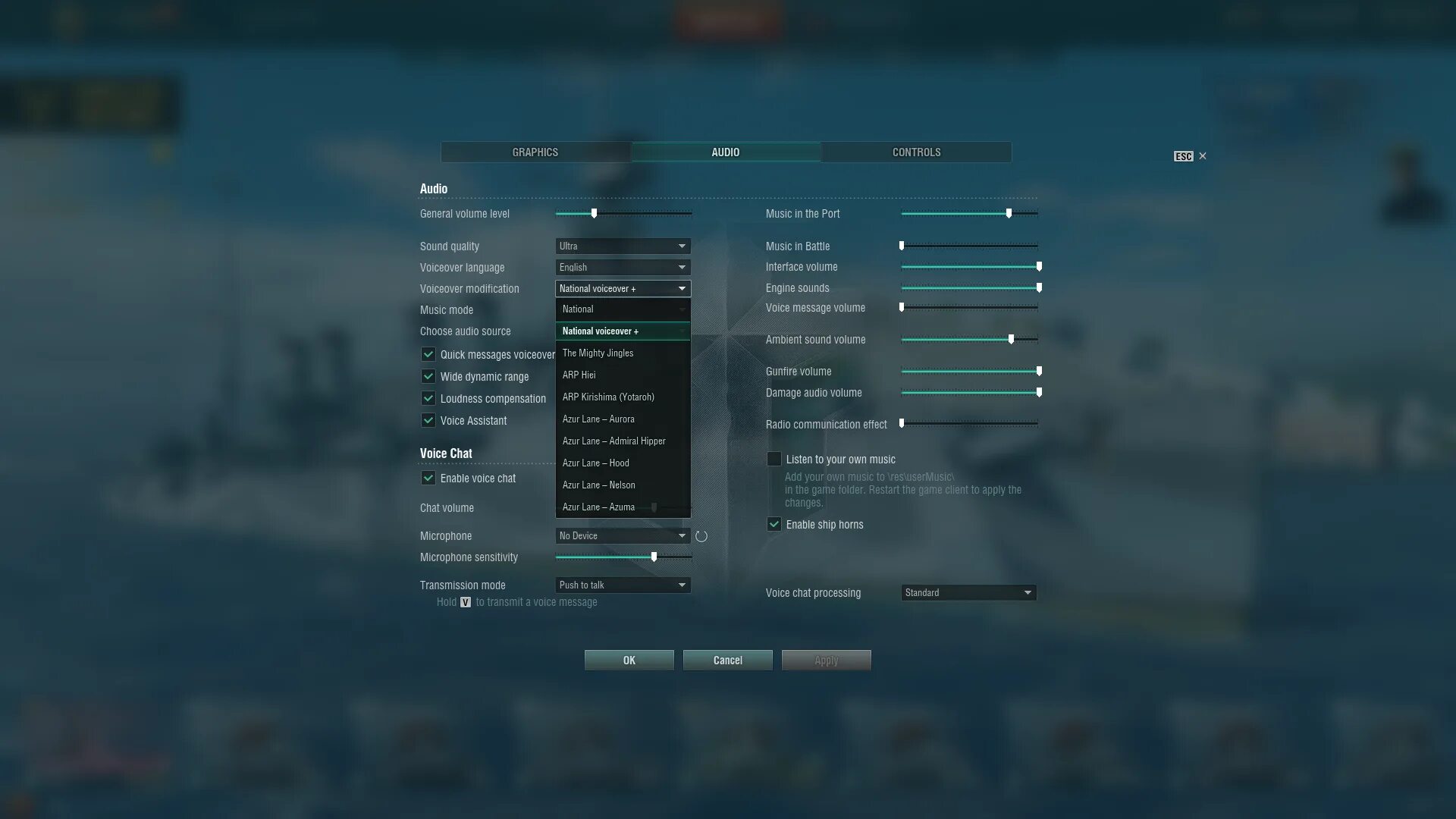Select No Device microphone input field
This screenshot has height=819, width=1456.
click(620, 536)
